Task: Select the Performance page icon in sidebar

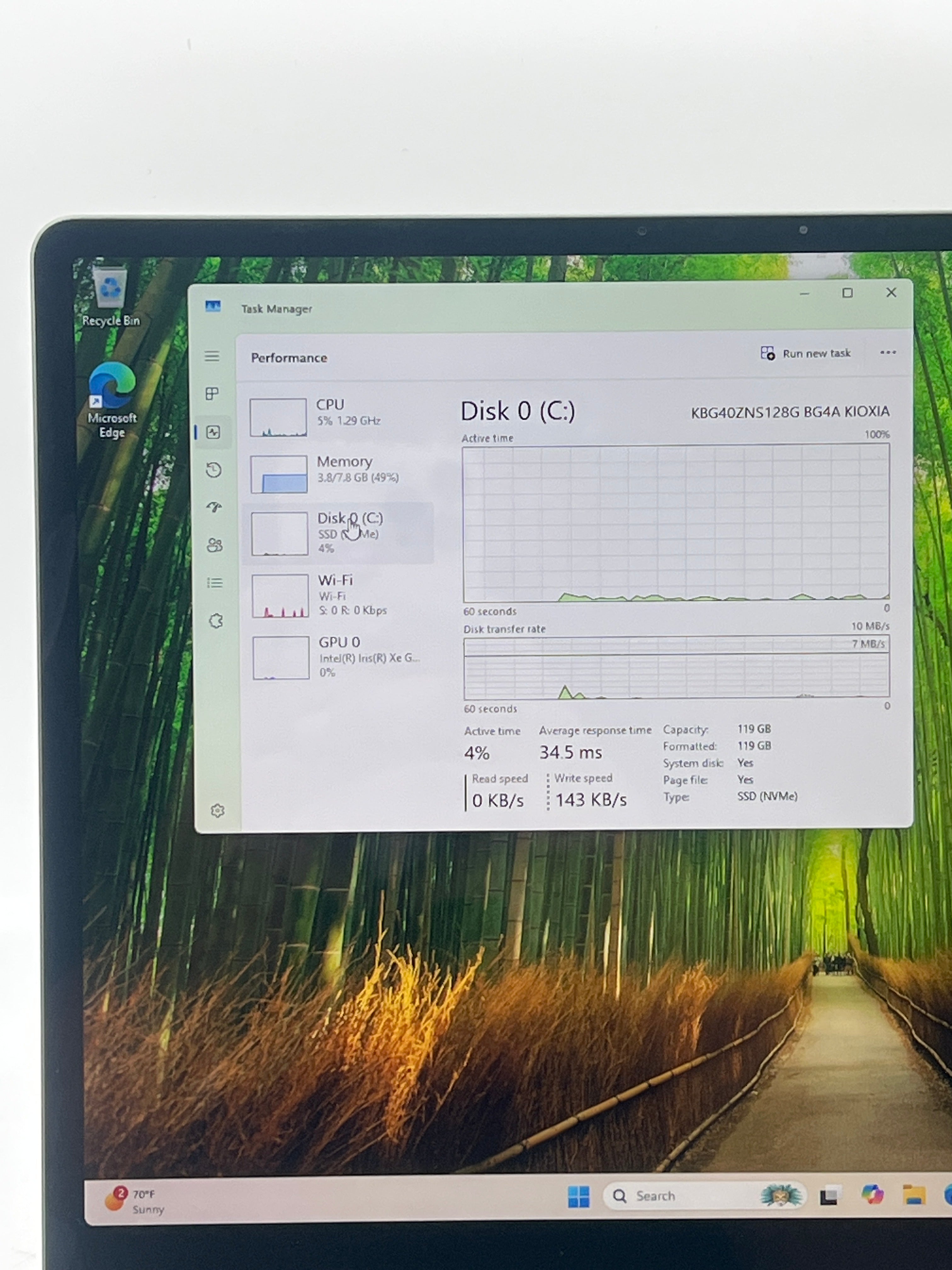Action: point(213,432)
